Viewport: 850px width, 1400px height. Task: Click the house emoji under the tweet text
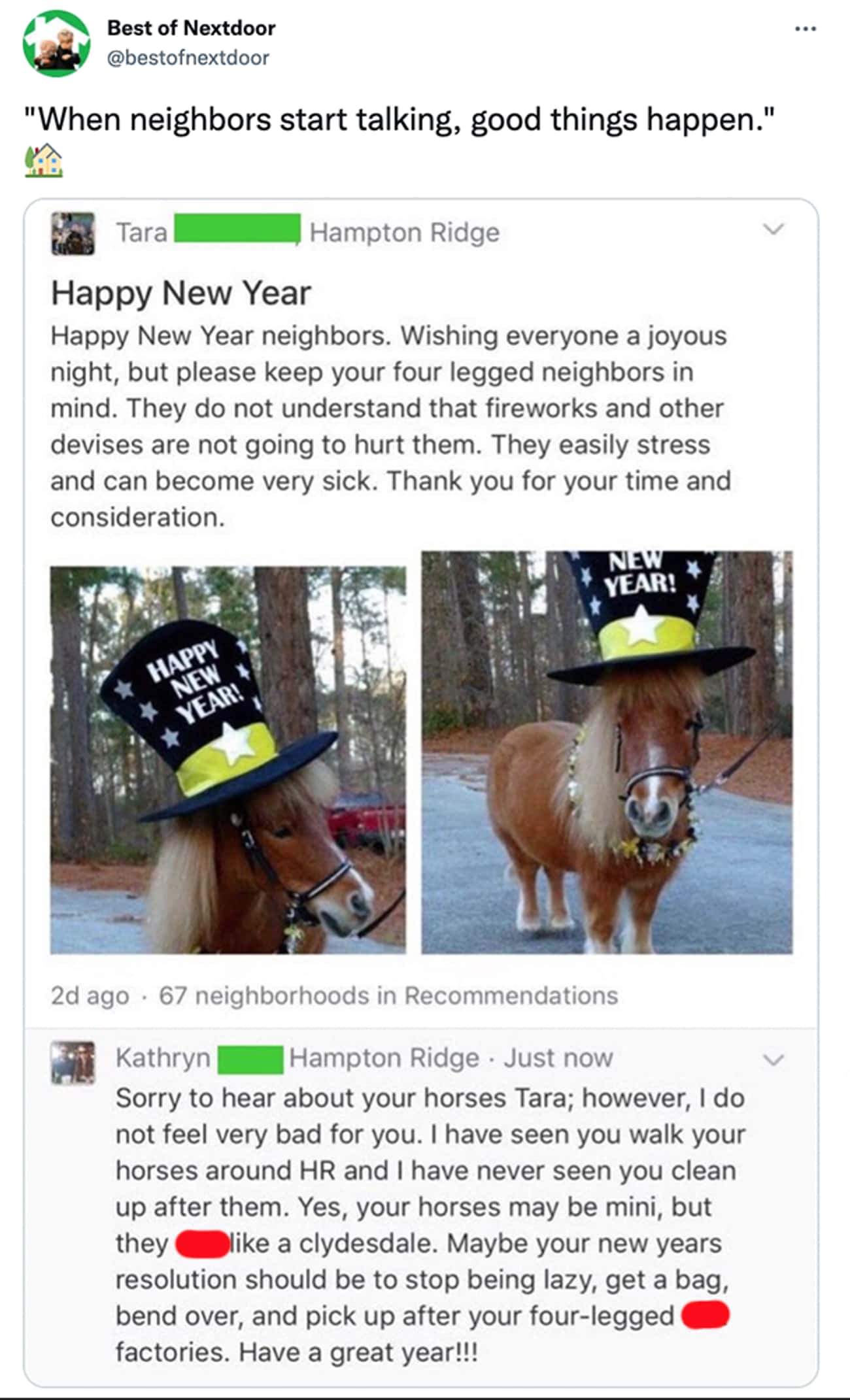44,161
